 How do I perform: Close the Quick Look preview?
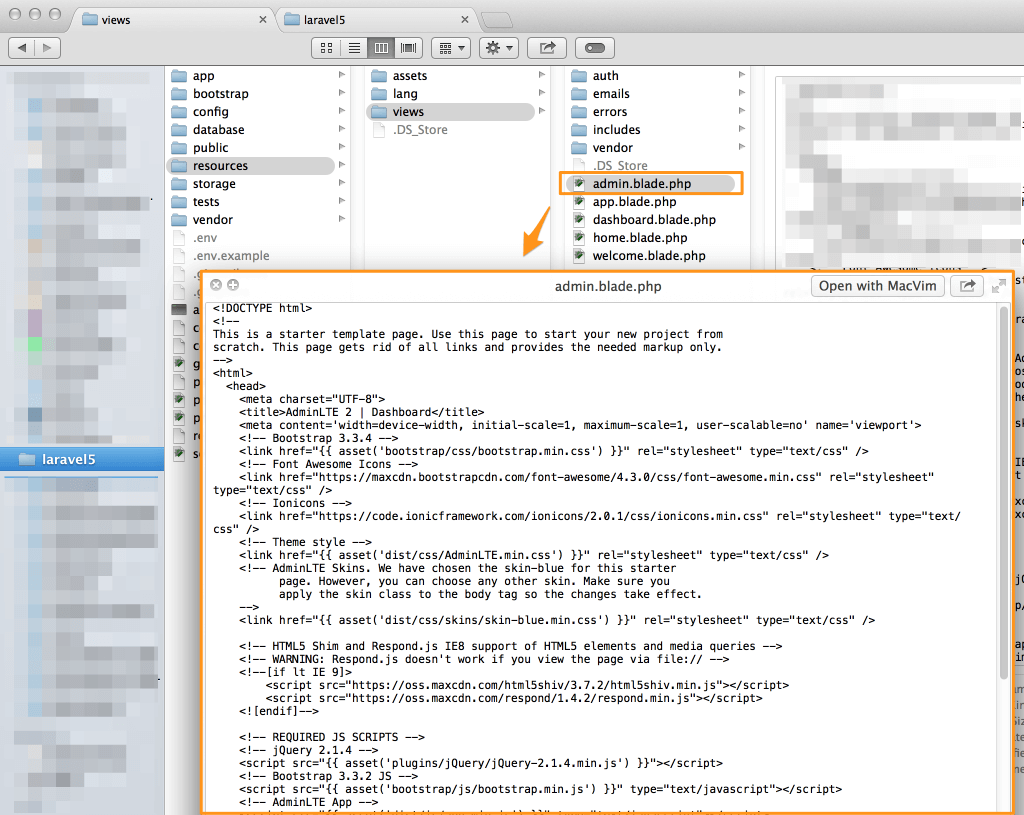pos(216,285)
